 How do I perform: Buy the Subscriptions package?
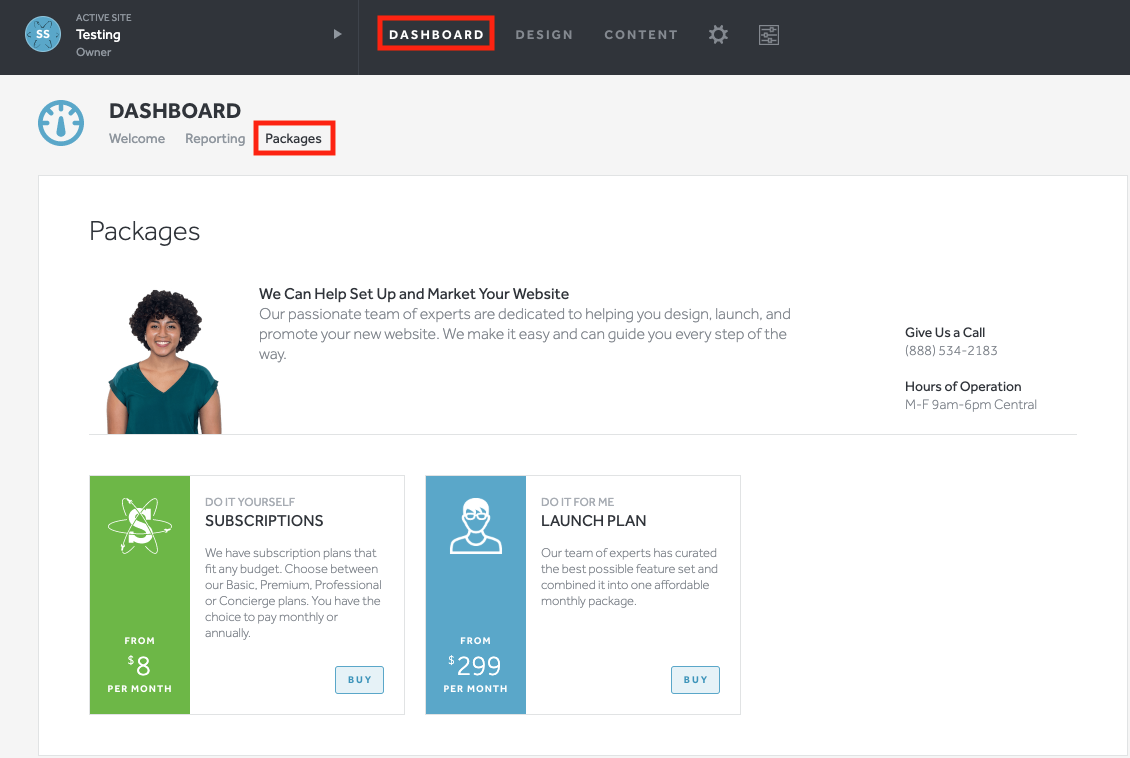coord(360,679)
